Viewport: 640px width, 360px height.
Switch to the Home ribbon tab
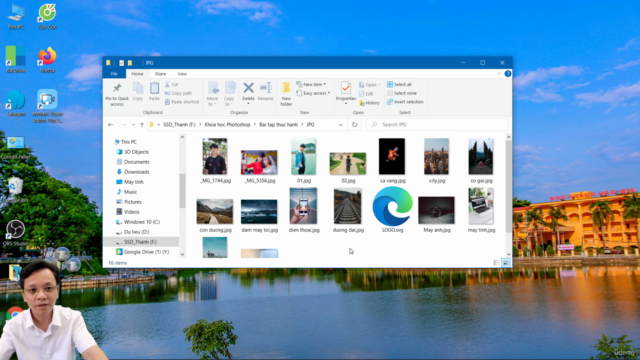point(137,74)
